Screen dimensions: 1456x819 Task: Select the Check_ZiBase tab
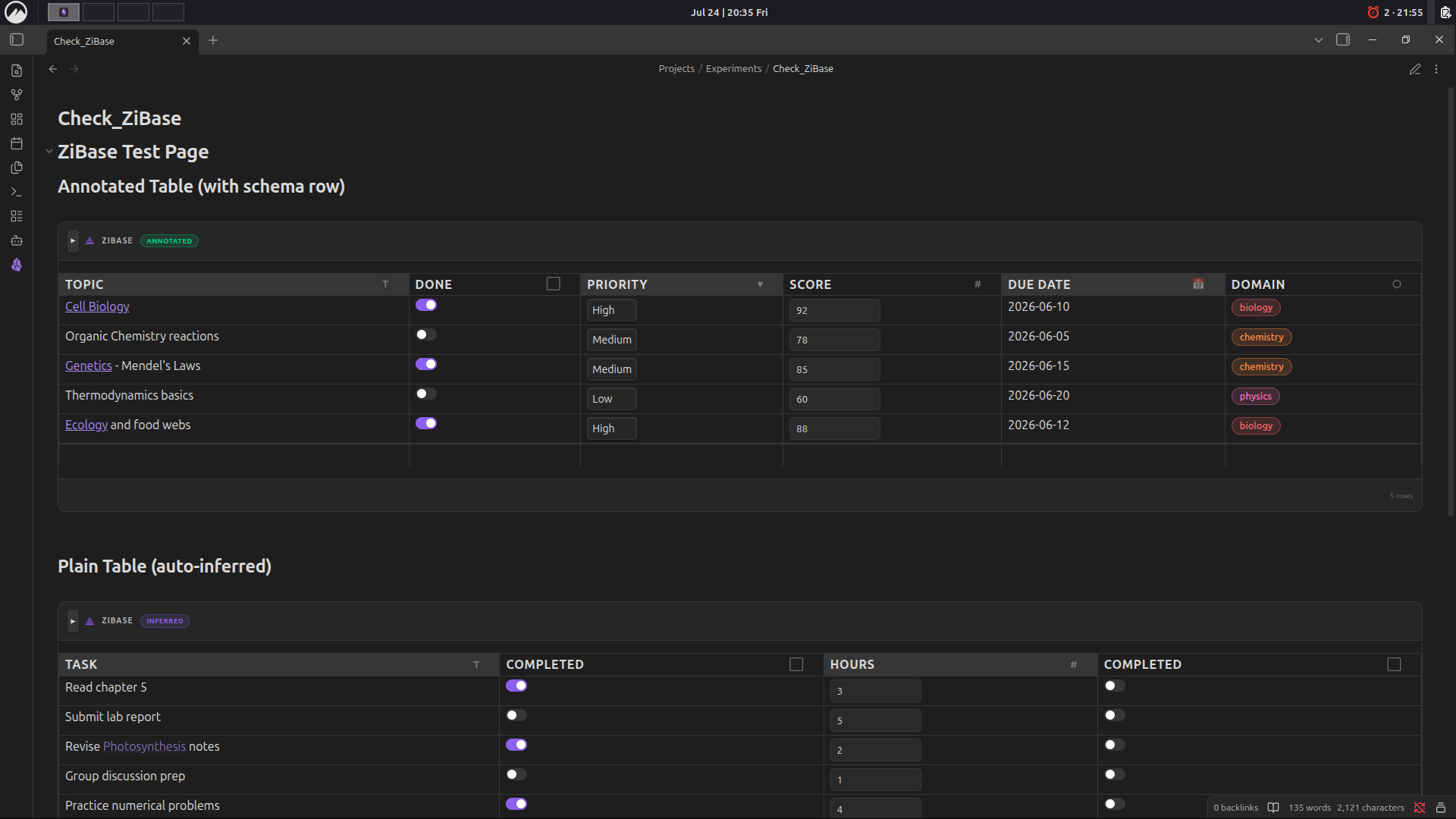pyautogui.click(x=122, y=41)
